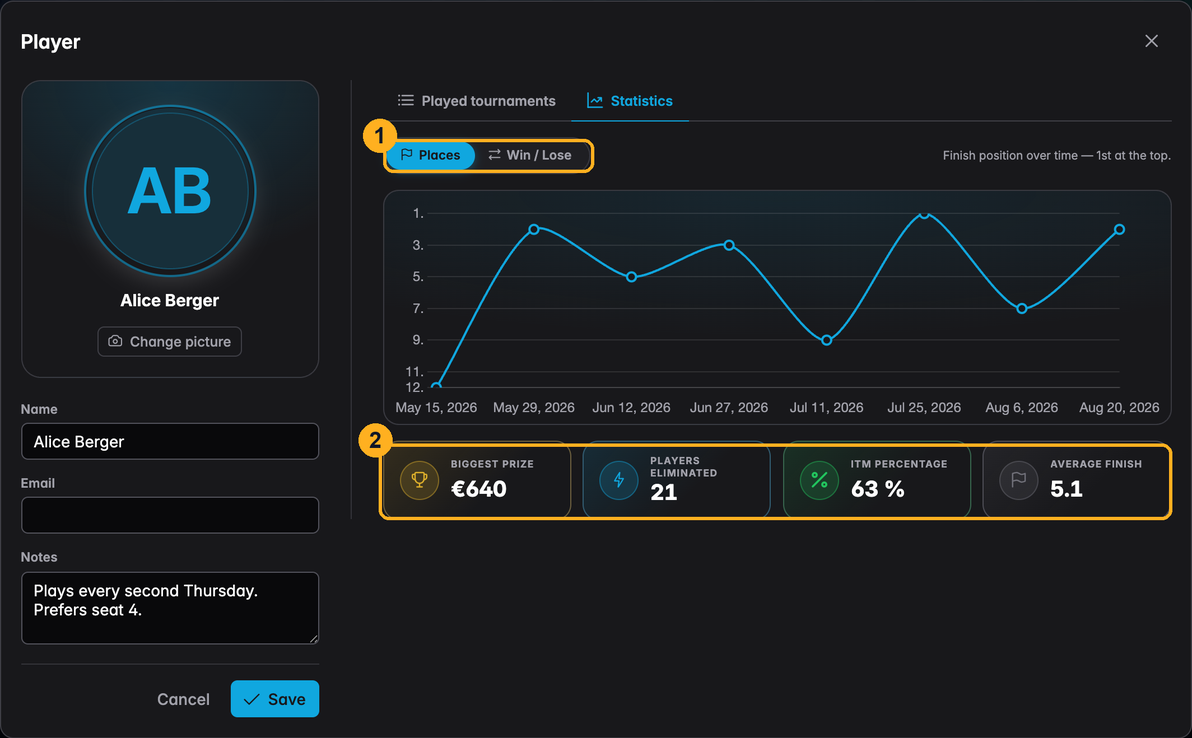Viewport: 1192px width, 738px height.
Task: Click the 'Finish position over time' caption
Action: (x=1057, y=155)
